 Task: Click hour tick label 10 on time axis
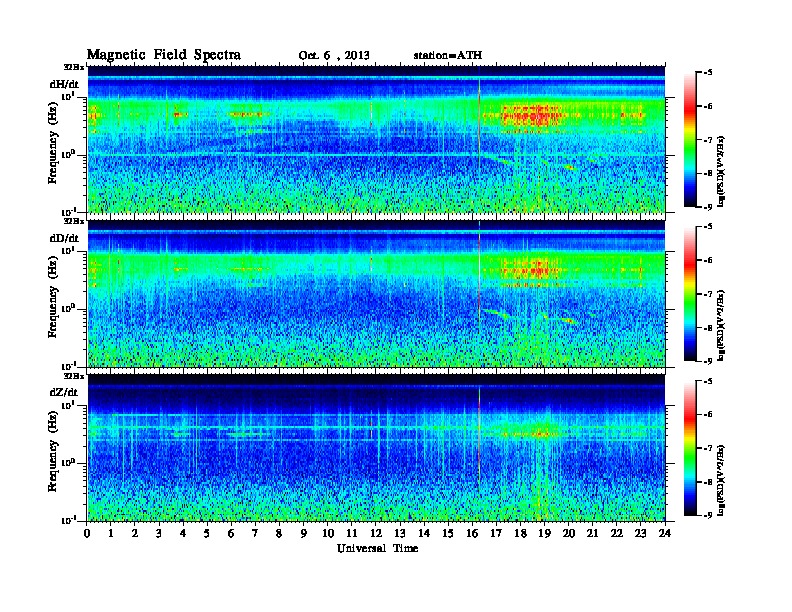click(x=328, y=533)
